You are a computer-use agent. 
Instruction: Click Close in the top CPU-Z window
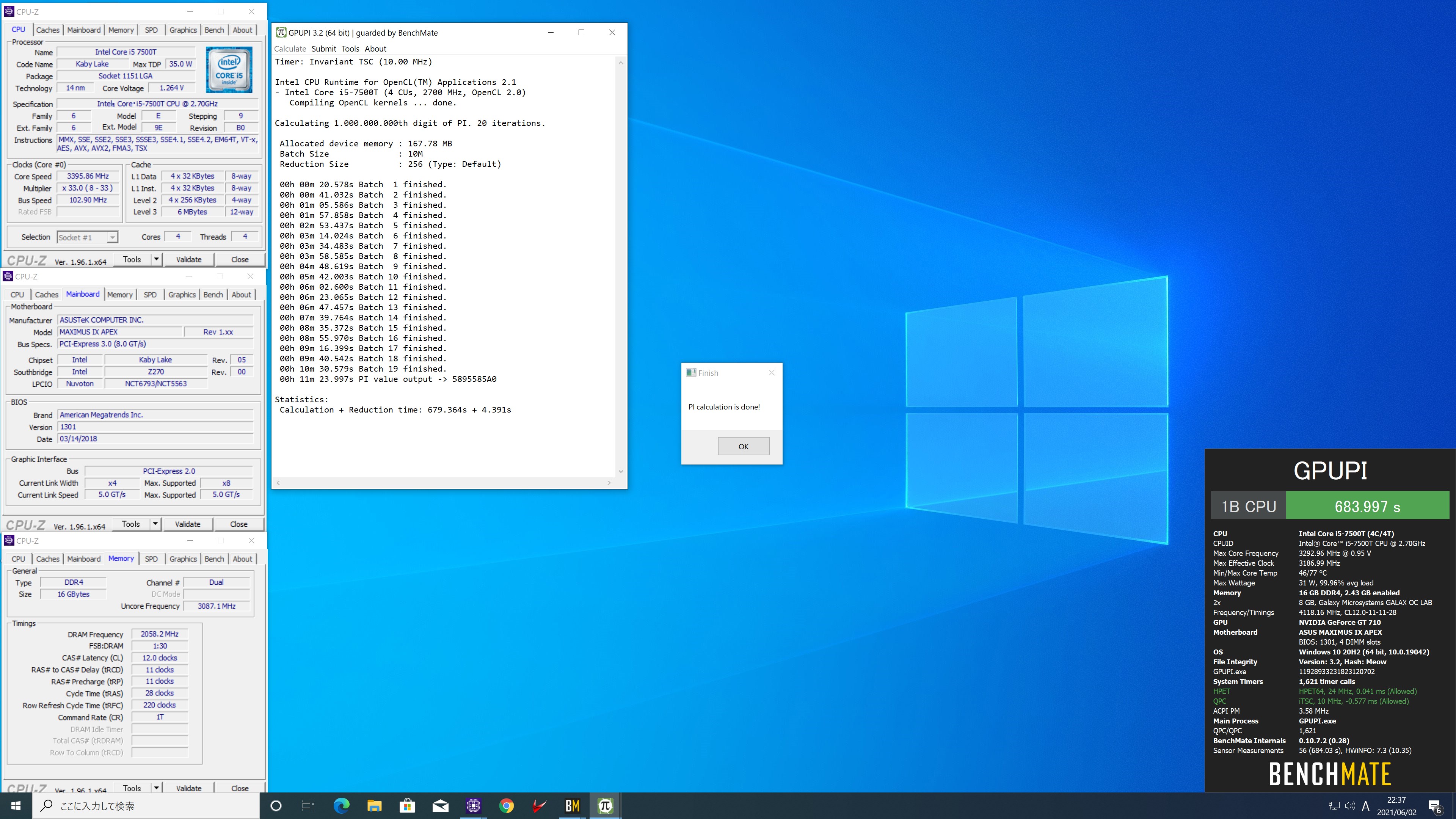tap(240, 259)
